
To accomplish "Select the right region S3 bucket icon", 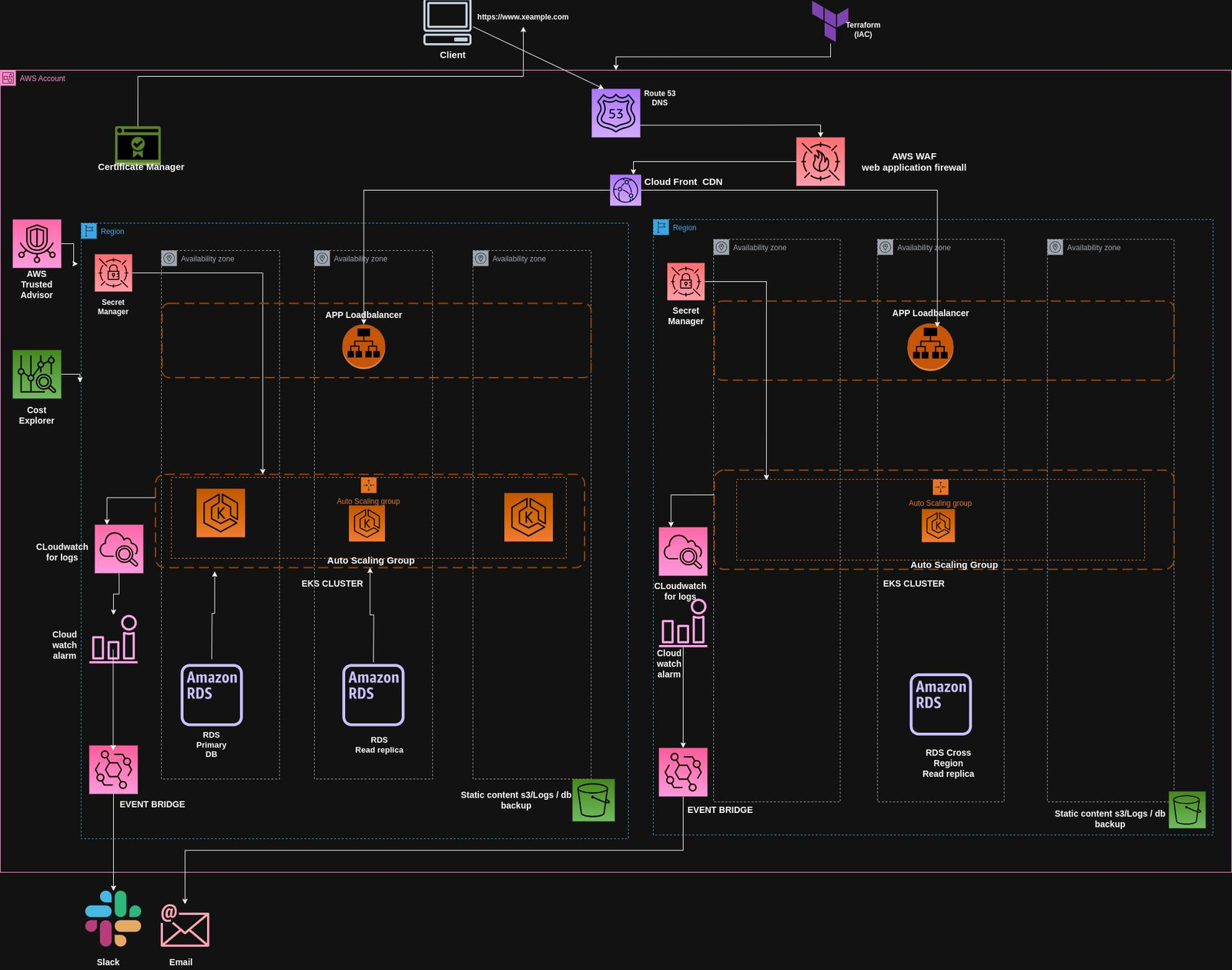I will tap(1187, 810).
